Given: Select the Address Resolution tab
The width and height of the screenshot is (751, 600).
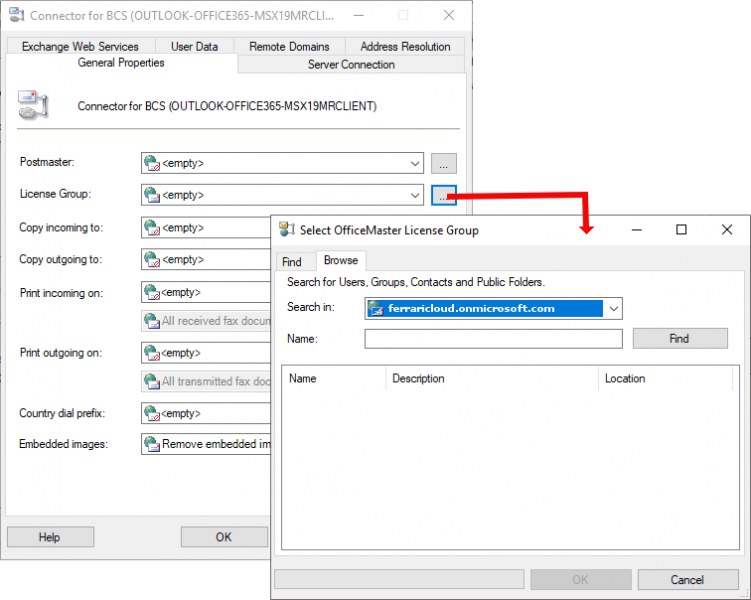Looking at the screenshot, I should coord(405,46).
